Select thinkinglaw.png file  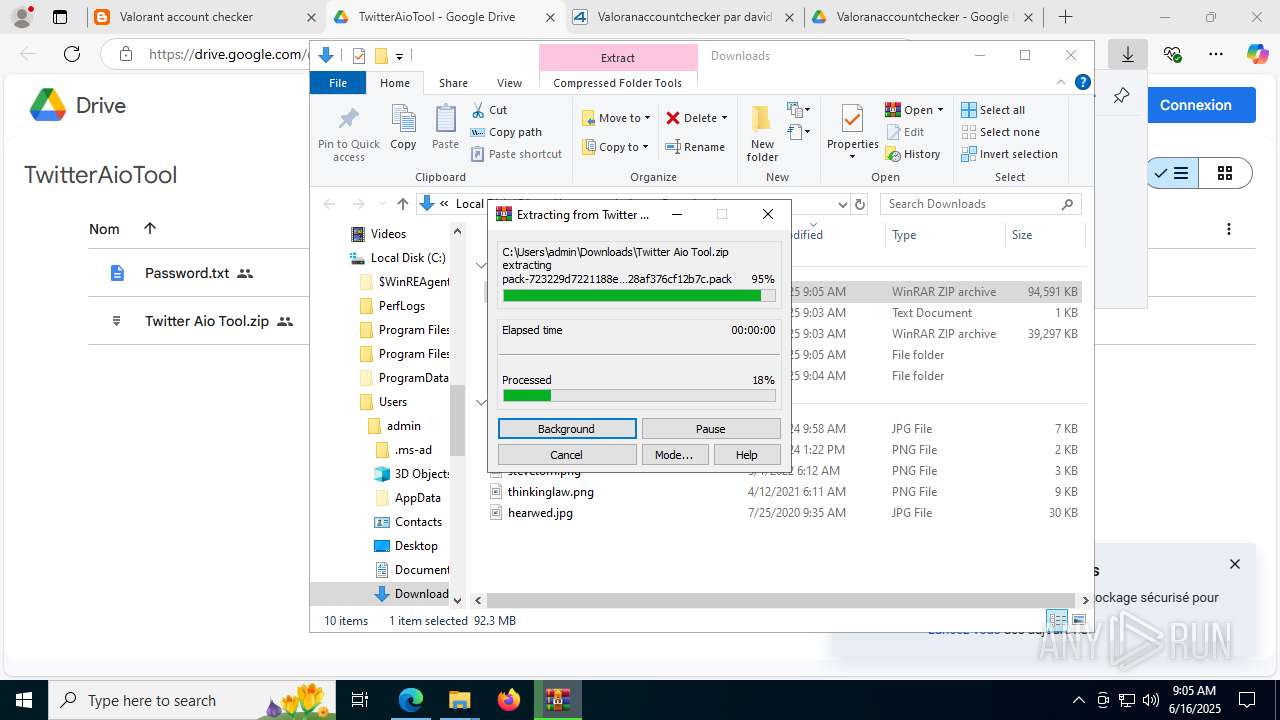click(x=550, y=492)
